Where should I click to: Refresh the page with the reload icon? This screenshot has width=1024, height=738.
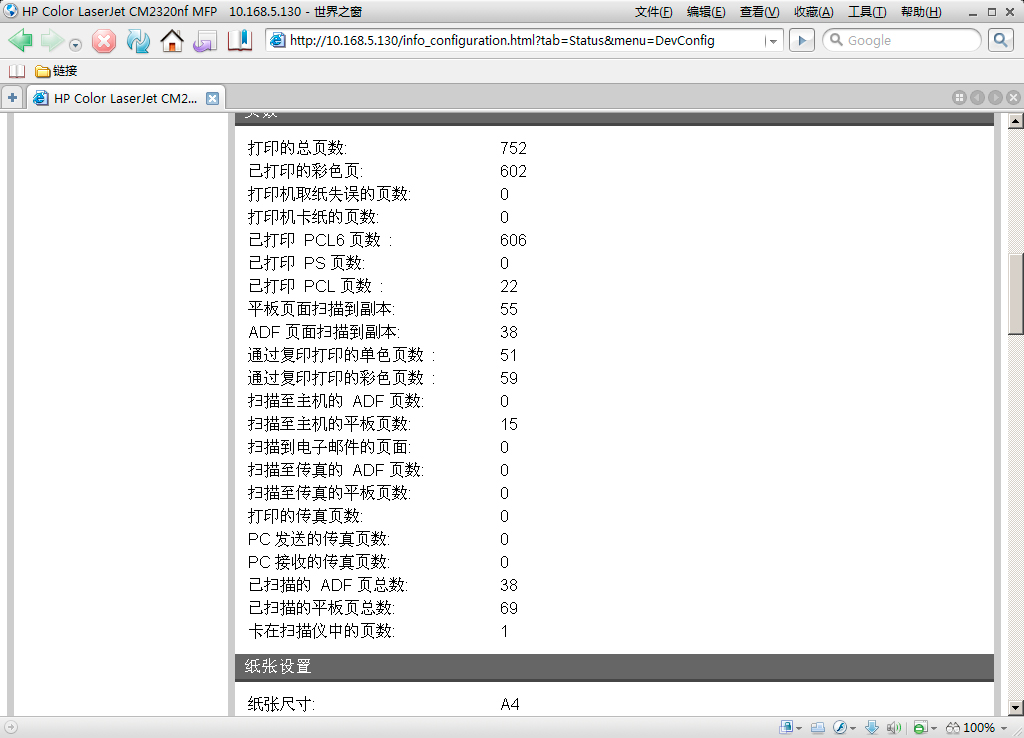(138, 41)
